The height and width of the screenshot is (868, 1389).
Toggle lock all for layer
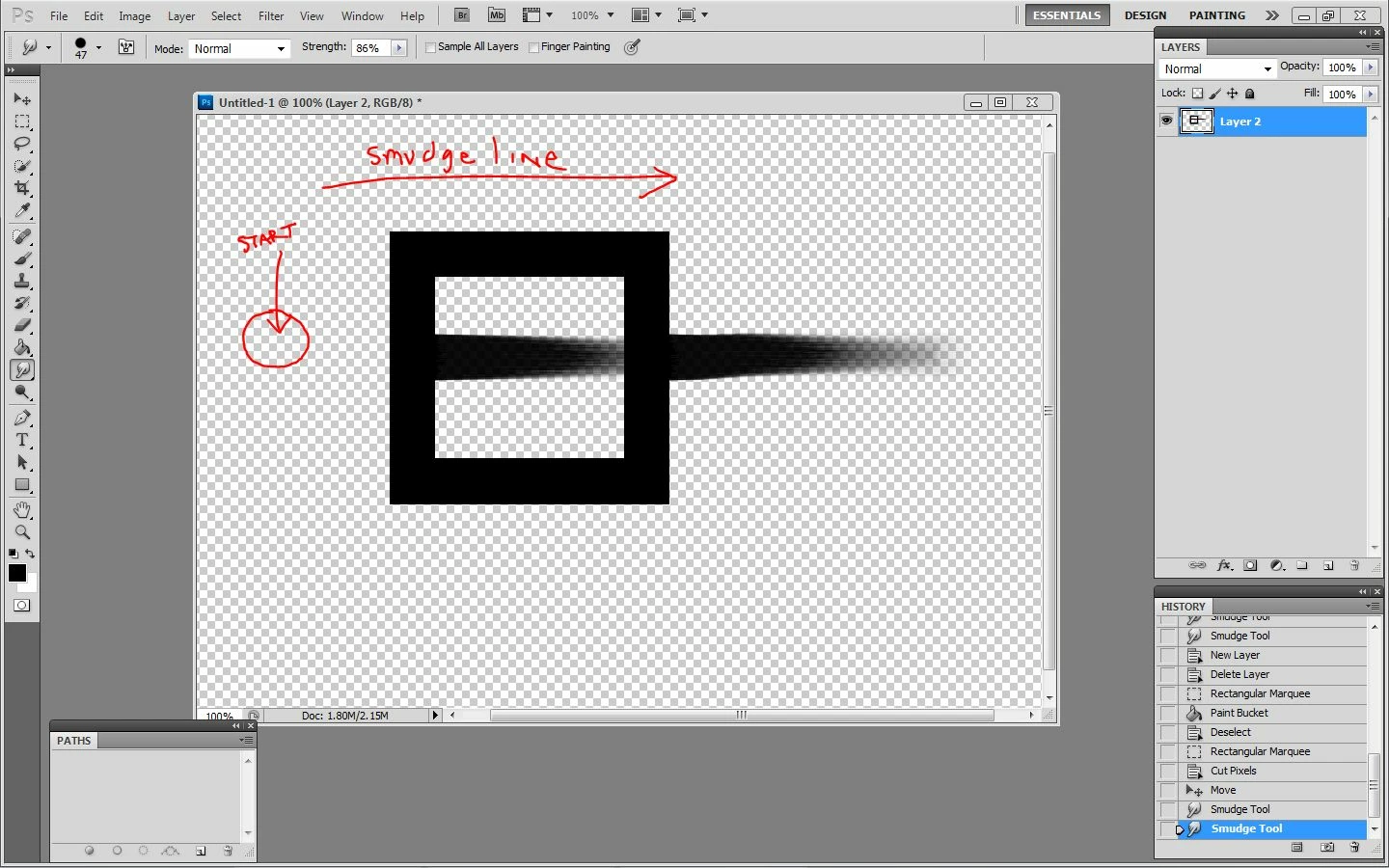point(1250,94)
